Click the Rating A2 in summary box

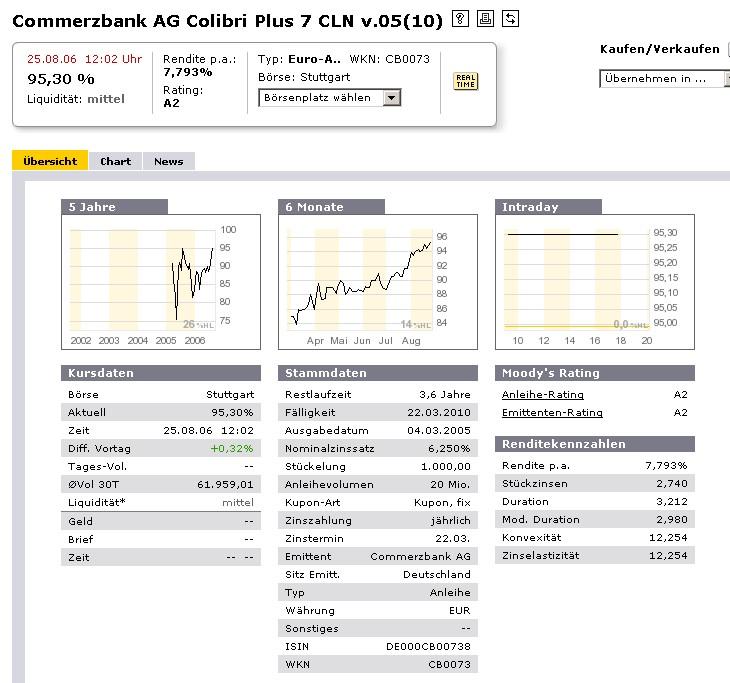tap(171, 103)
